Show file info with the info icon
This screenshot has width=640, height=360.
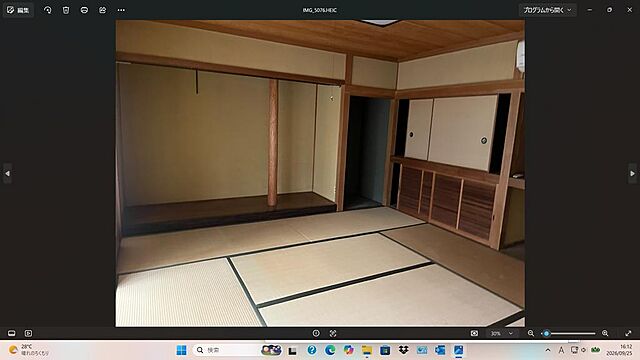tap(316, 333)
